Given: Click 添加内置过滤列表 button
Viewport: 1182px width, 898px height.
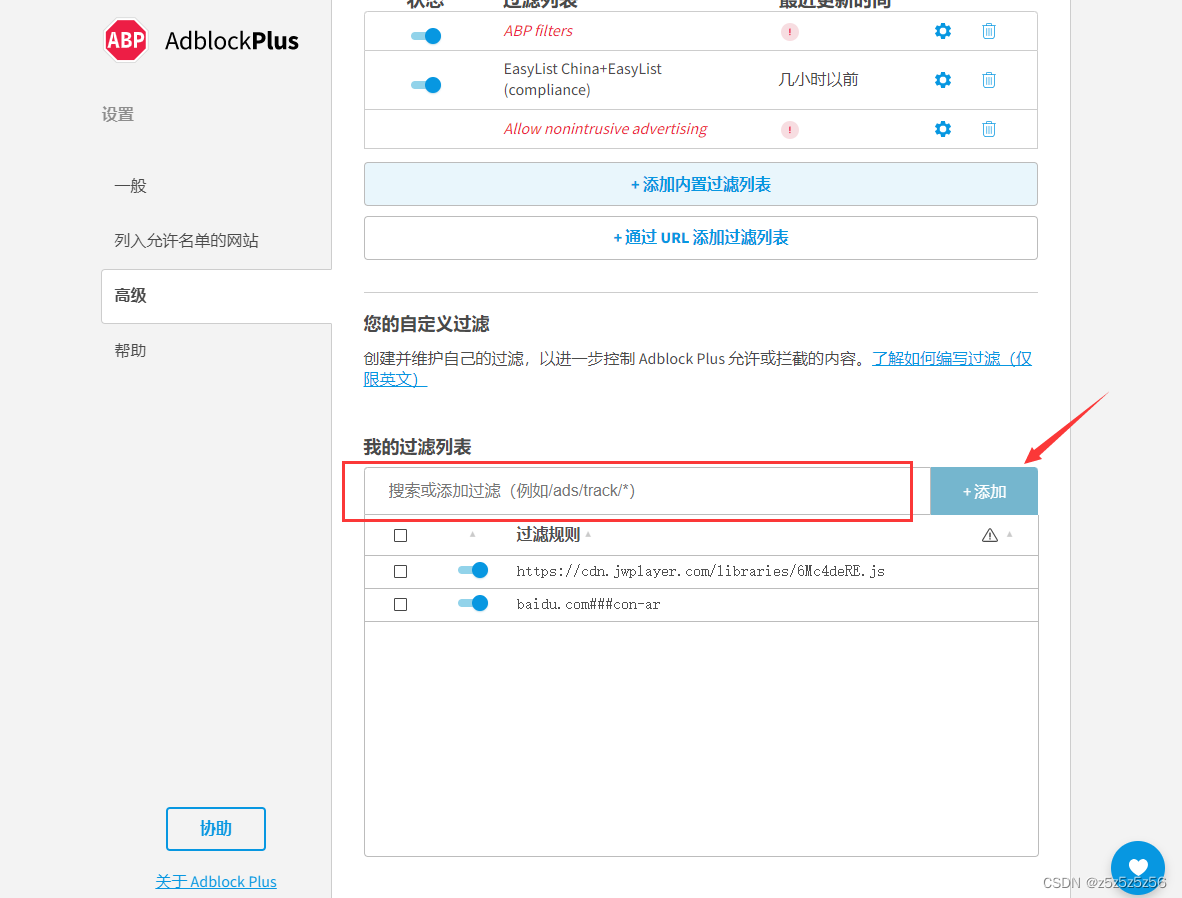Looking at the screenshot, I should 700,184.
